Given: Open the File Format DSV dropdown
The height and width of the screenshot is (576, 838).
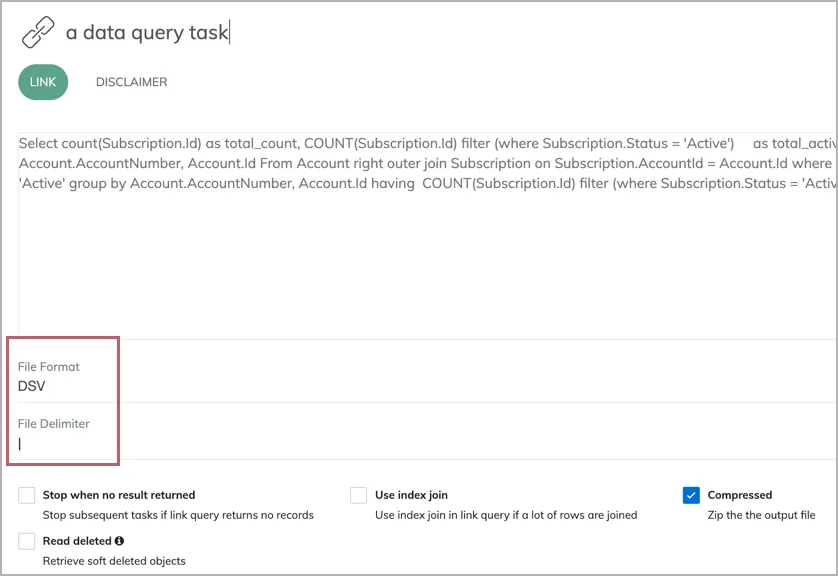Looking at the screenshot, I should click(428, 386).
